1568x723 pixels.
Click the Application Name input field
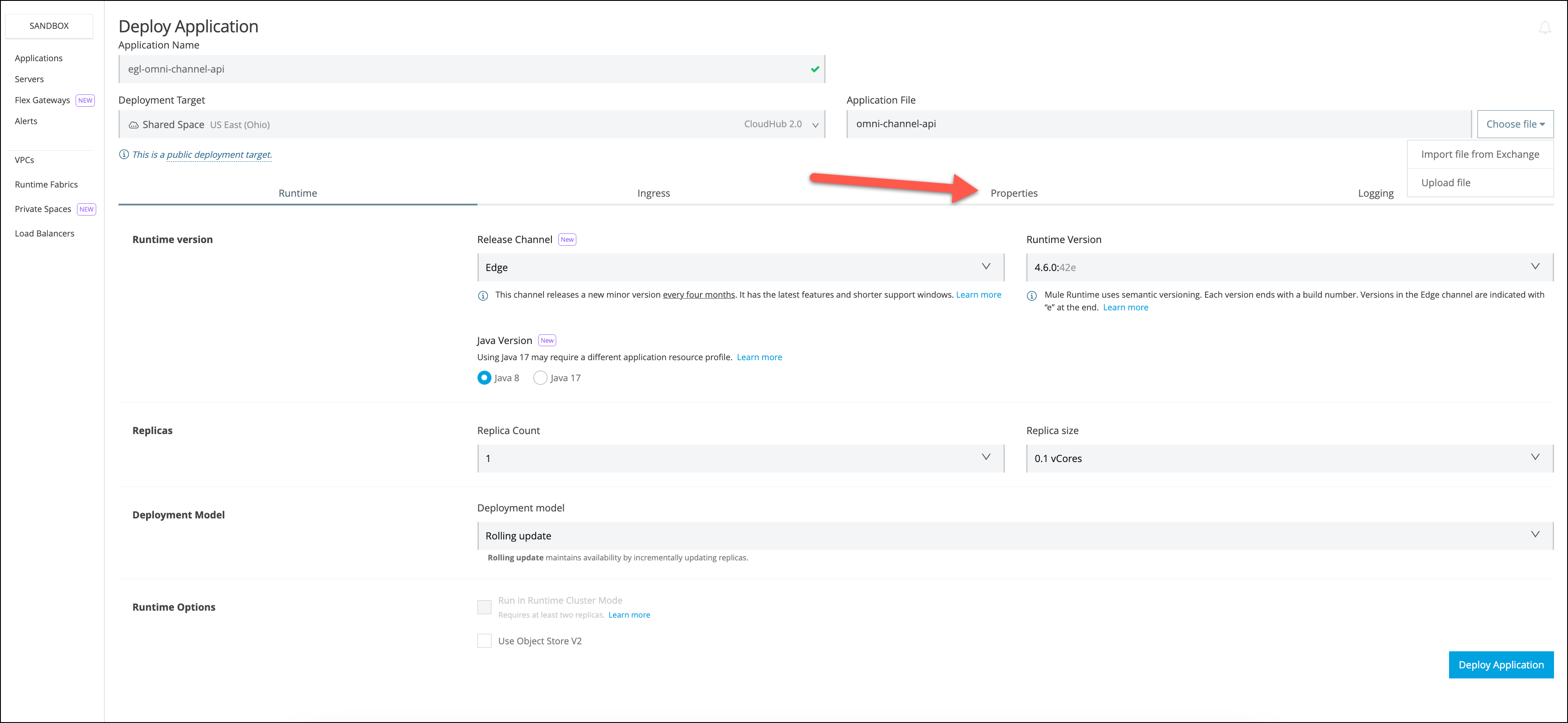coord(463,70)
